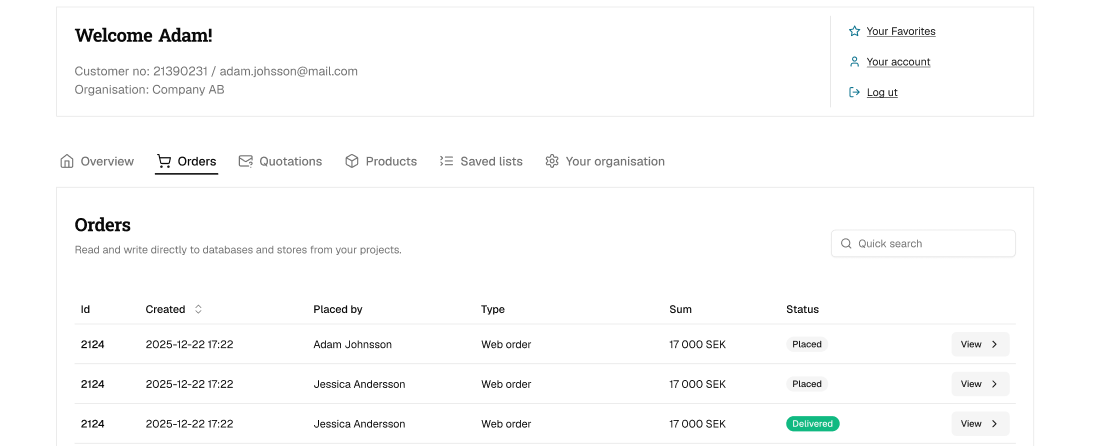The width and height of the screenshot is (1095, 446).
Task: Click the envelope icon for Quotations
Action: coord(245,161)
